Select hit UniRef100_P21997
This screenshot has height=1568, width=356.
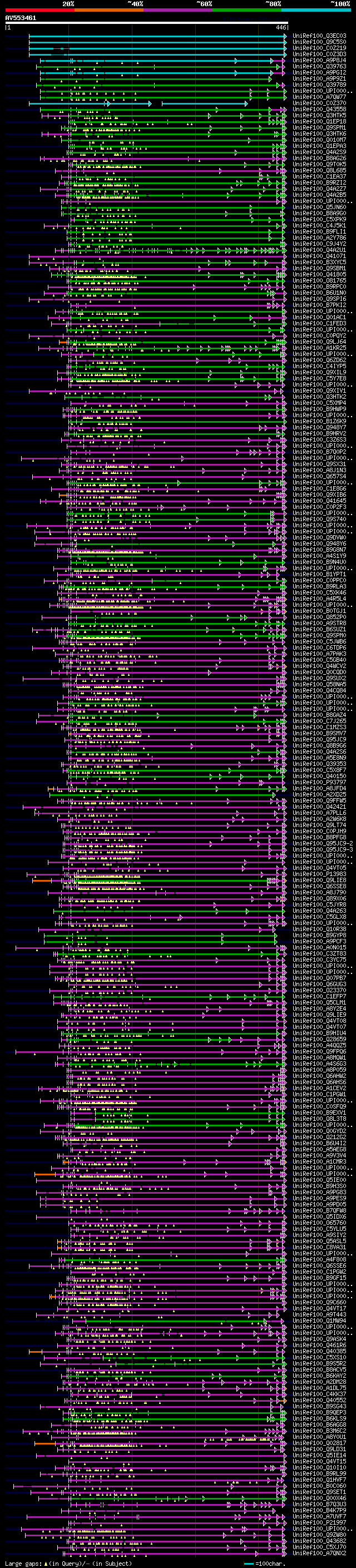click(319, 1522)
